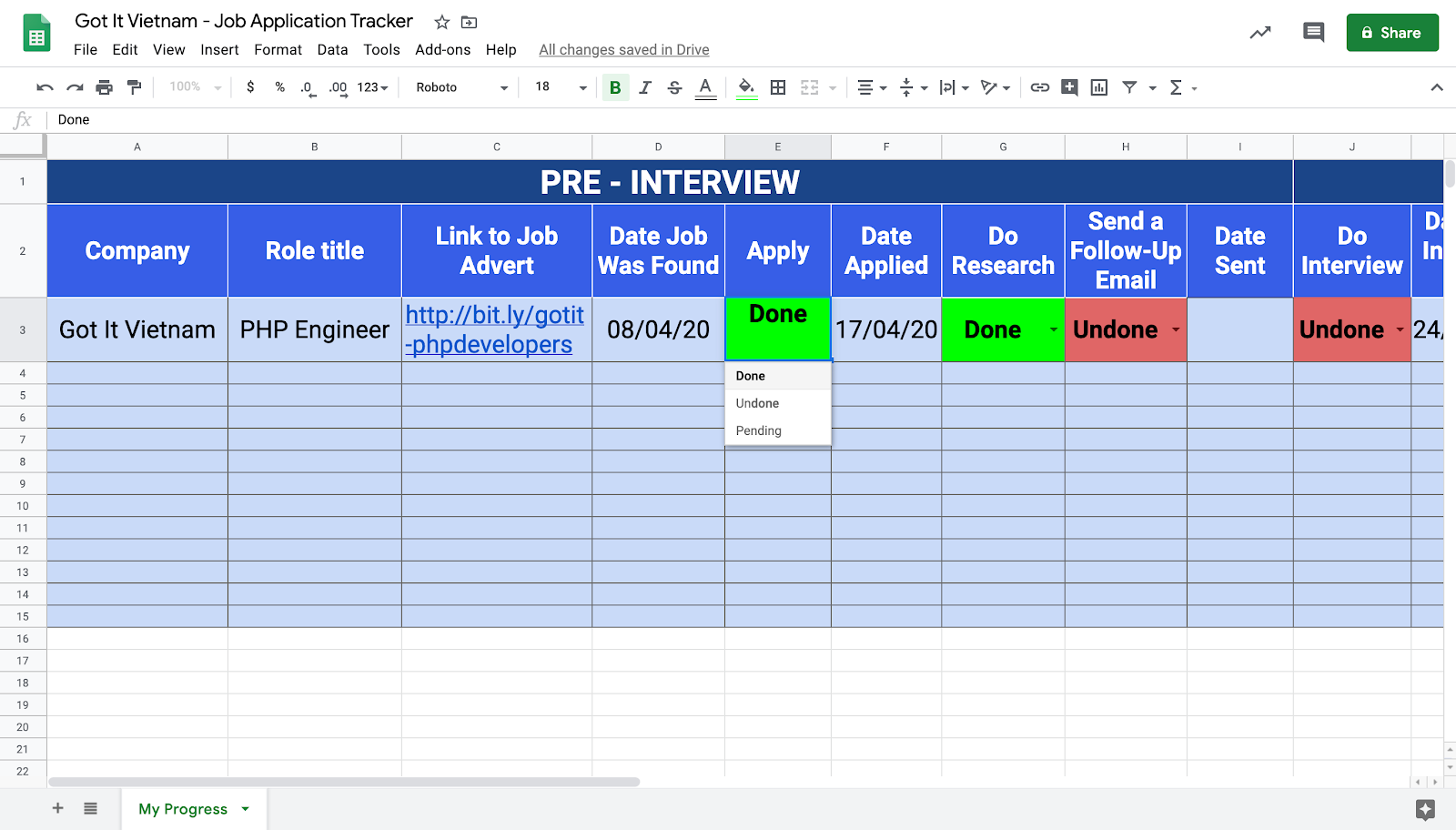View the activity dashboard trend icon
The image size is (1456, 830).
coord(1260,33)
